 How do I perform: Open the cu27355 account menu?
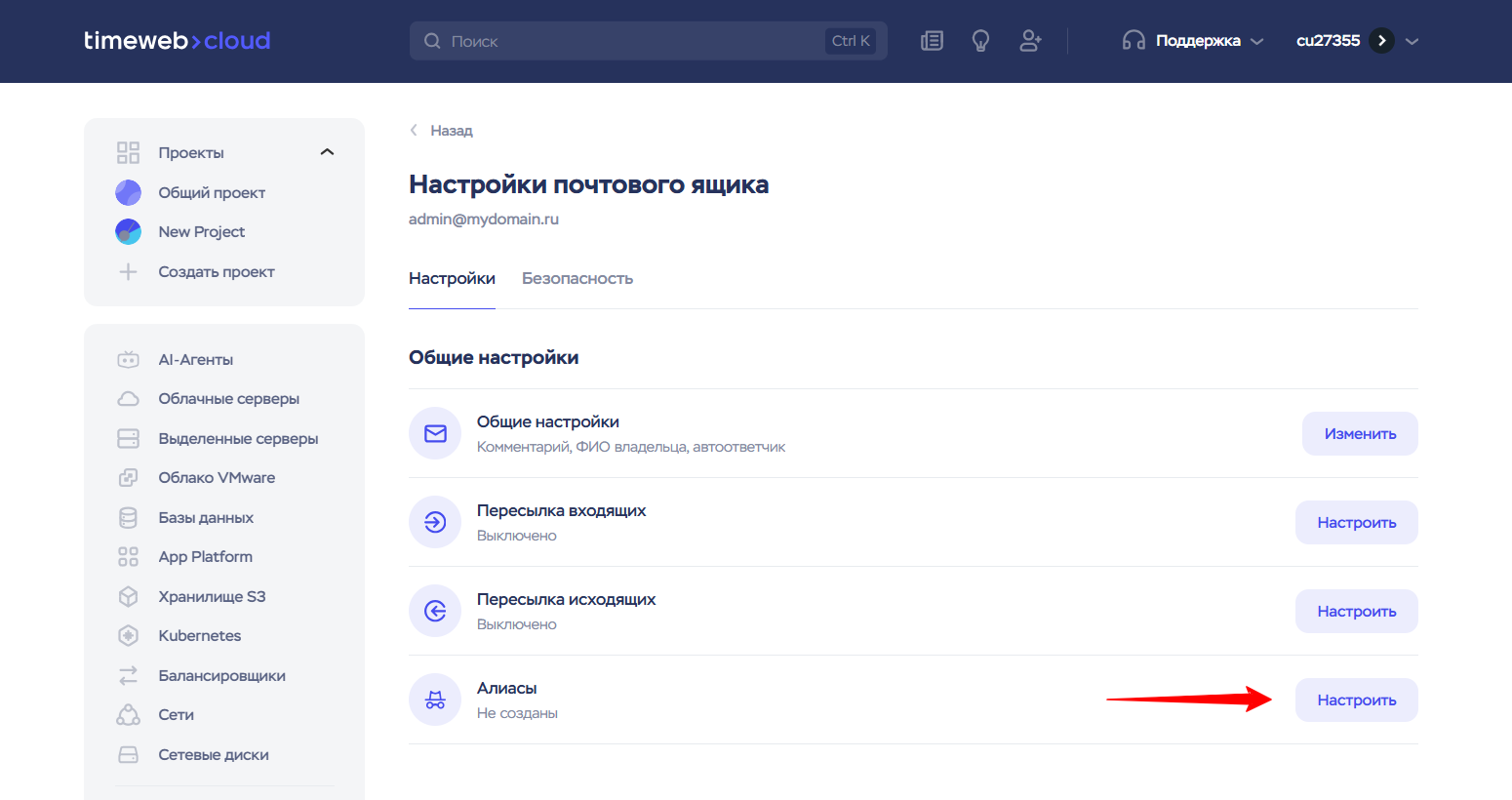1356,41
